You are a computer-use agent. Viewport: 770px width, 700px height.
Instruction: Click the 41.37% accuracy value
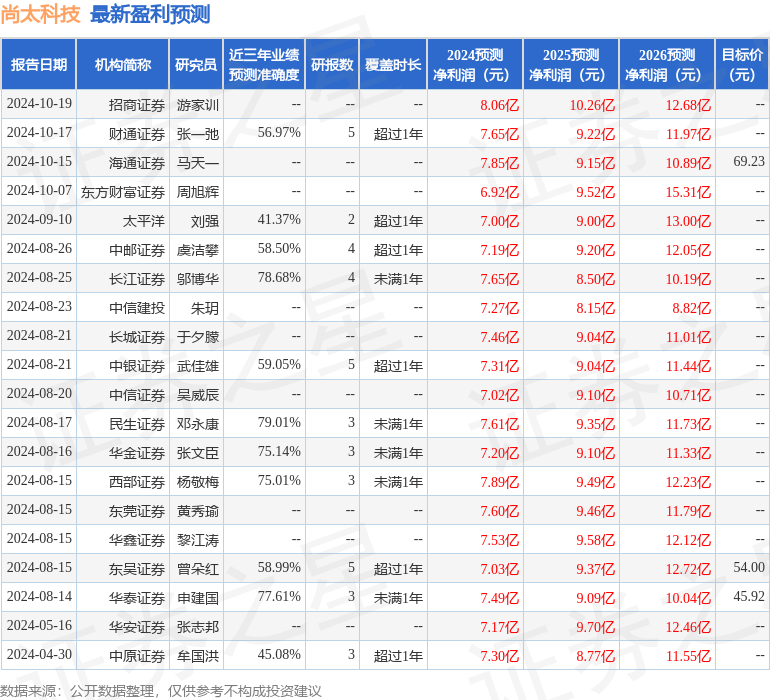(279, 220)
